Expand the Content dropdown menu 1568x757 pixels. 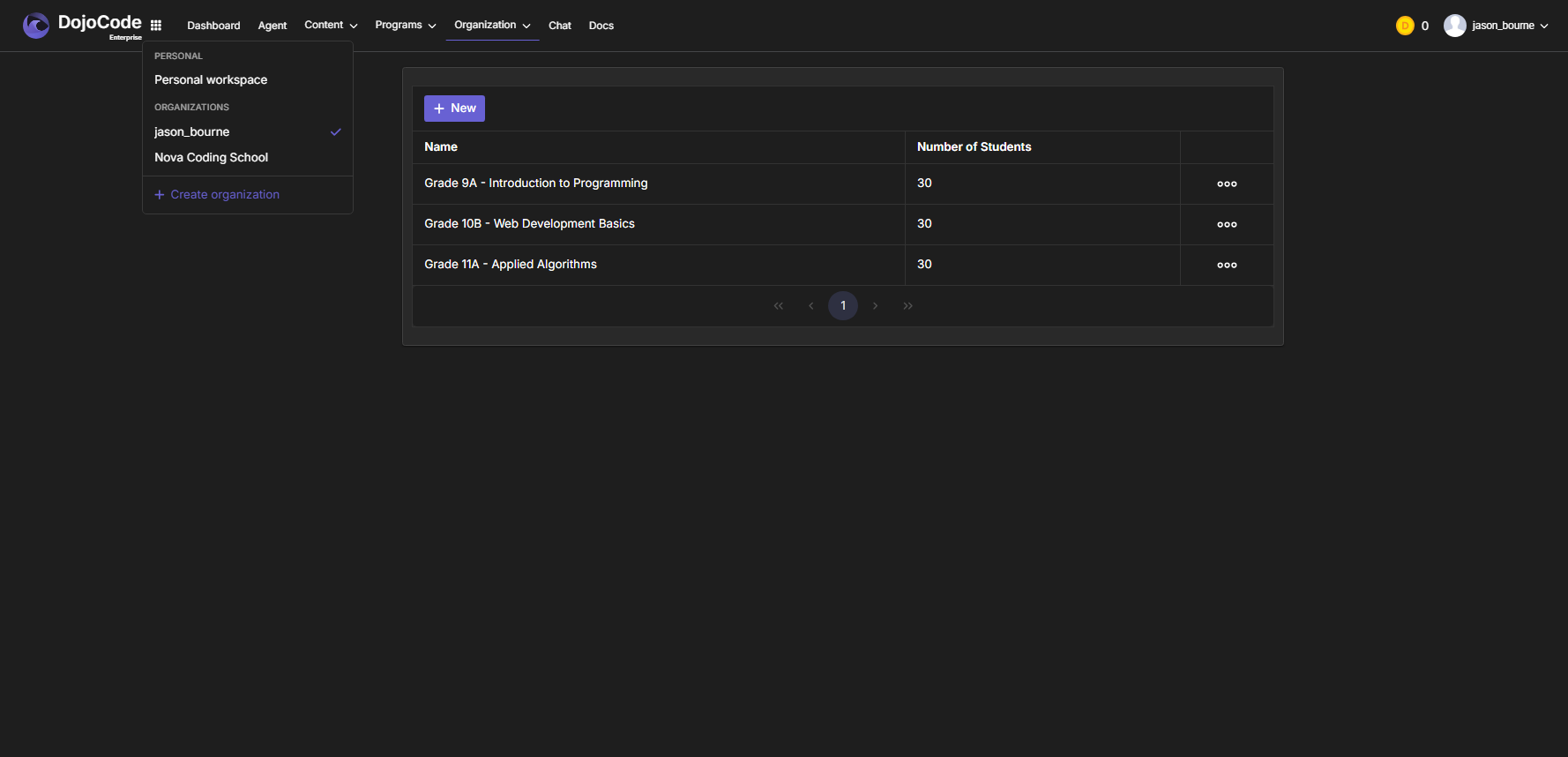331,25
